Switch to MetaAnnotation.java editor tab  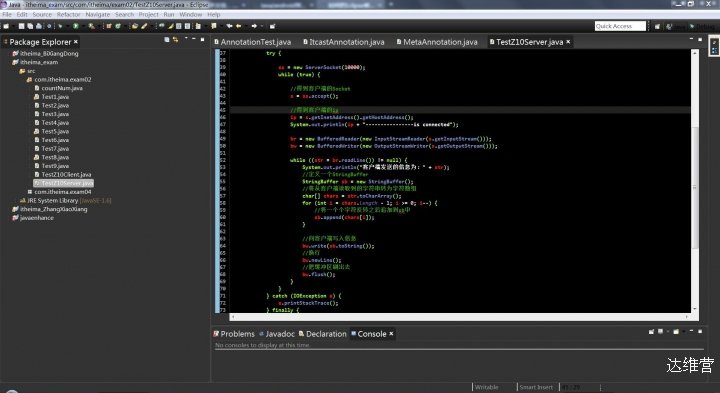click(437, 42)
